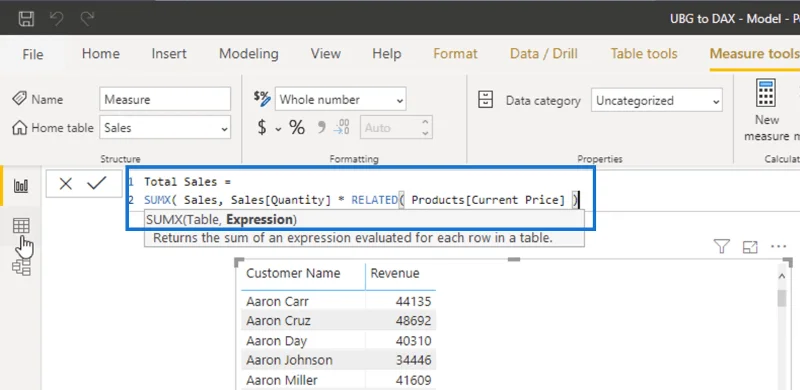
Task: Click the table visual vertical scrollbar thumb
Action: coord(782,298)
